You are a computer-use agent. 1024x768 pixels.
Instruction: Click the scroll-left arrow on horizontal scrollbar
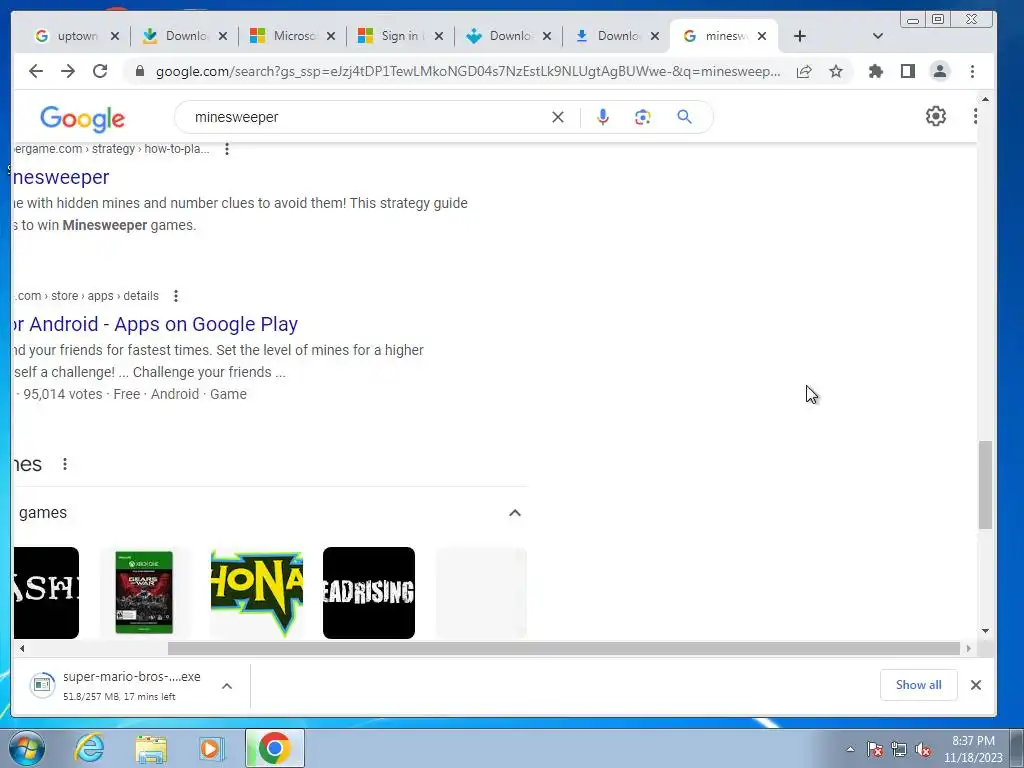(x=22, y=648)
